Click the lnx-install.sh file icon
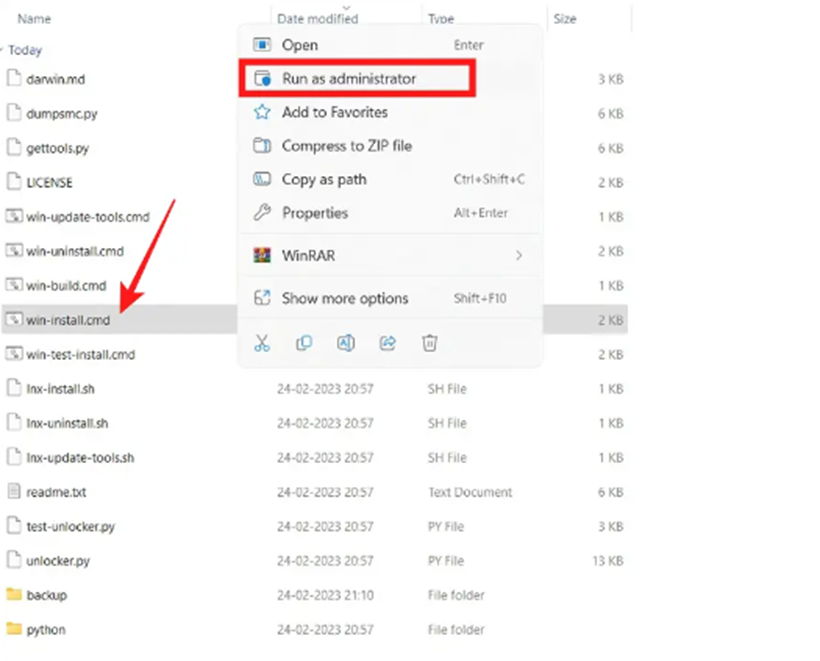 (x=14, y=388)
